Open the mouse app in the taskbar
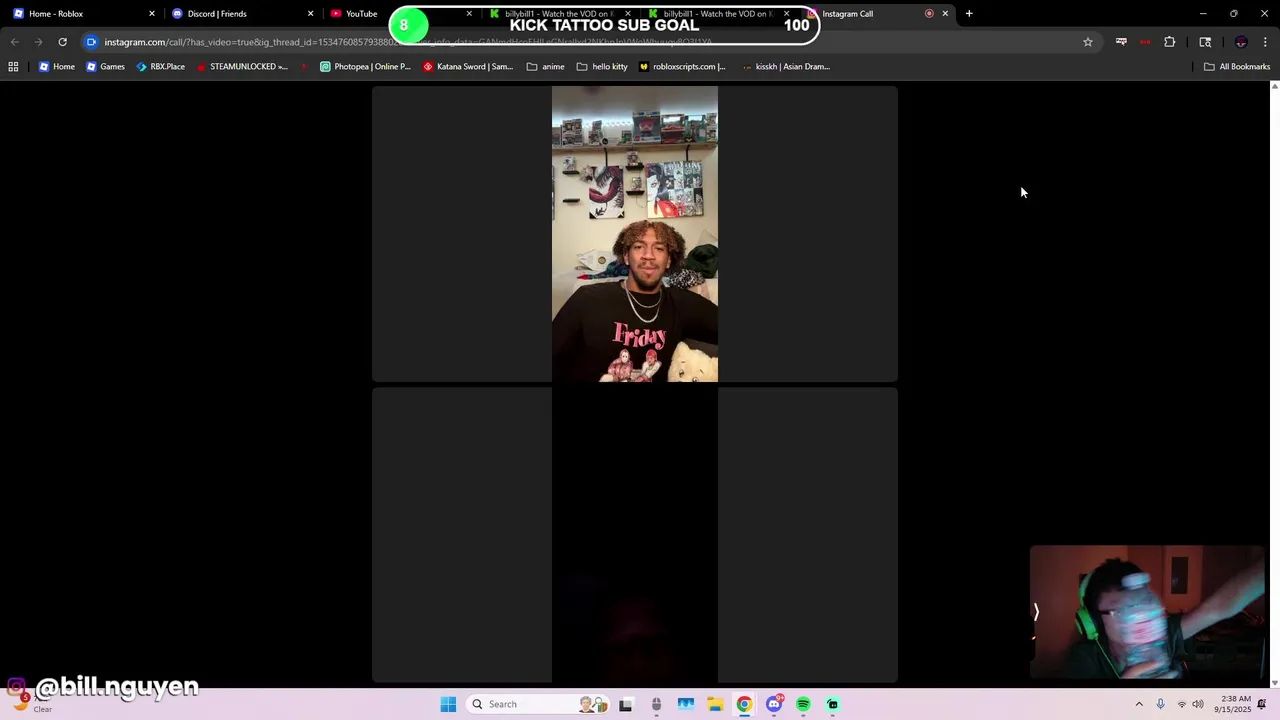The image size is (1280, 720). point(656,704)
